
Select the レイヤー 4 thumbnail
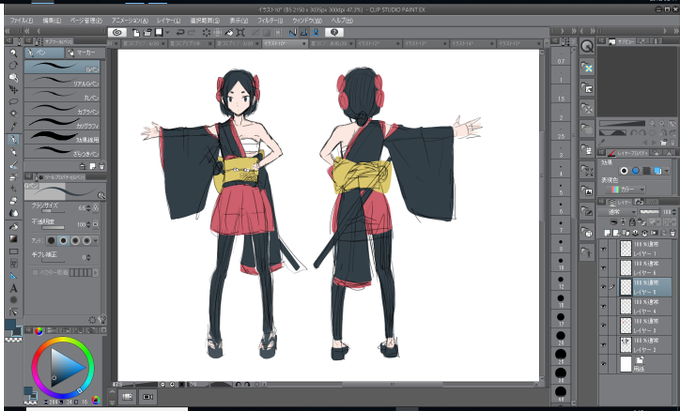(626, 307)
